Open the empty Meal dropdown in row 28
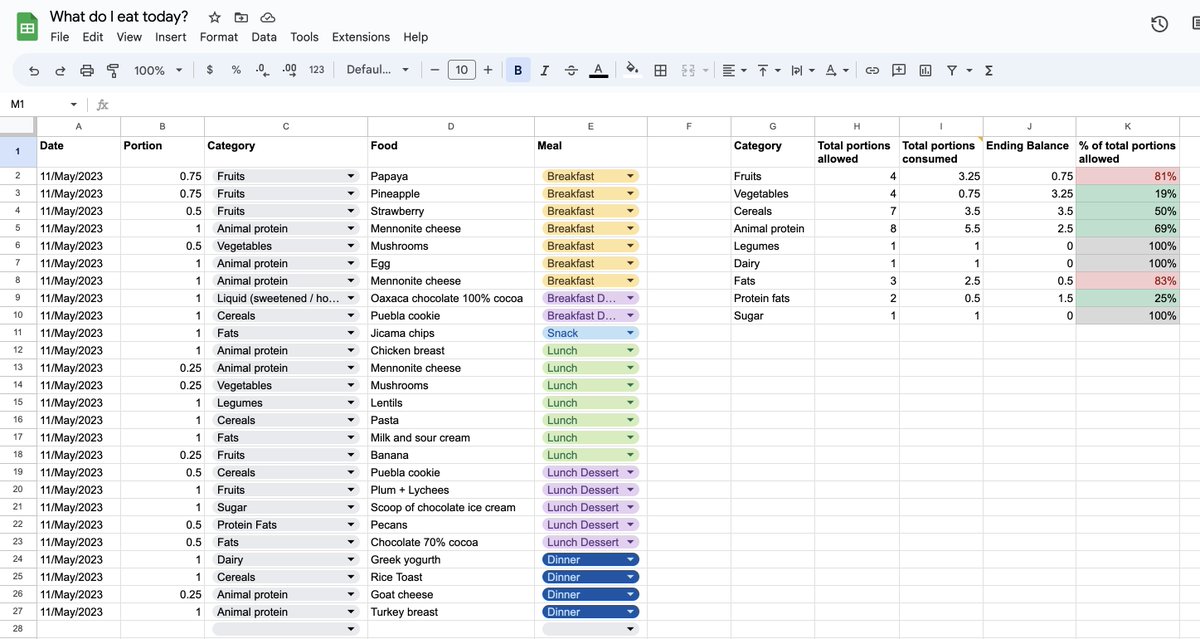Image resolution: width=1200 pixels, height=639 pixels. pos(630,629)
